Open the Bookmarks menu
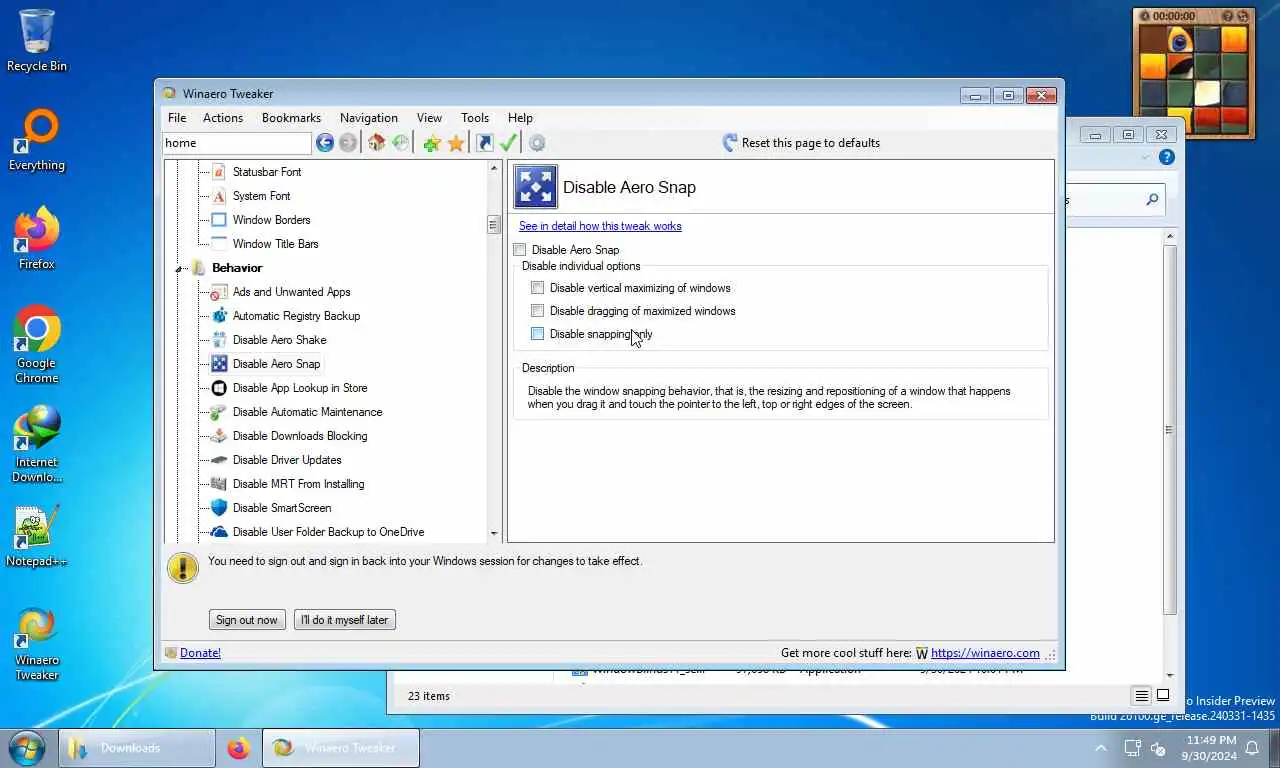Image resolution: width=1280 pixels, height=768 pixels. click(x=291, y=118)
